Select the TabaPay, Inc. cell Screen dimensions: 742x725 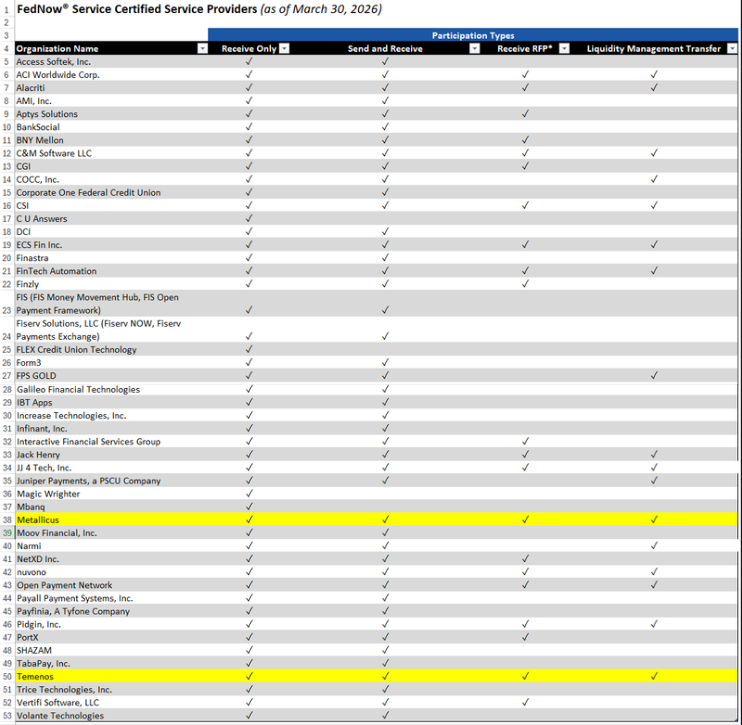pyautogui.click(x=112, y=663)
